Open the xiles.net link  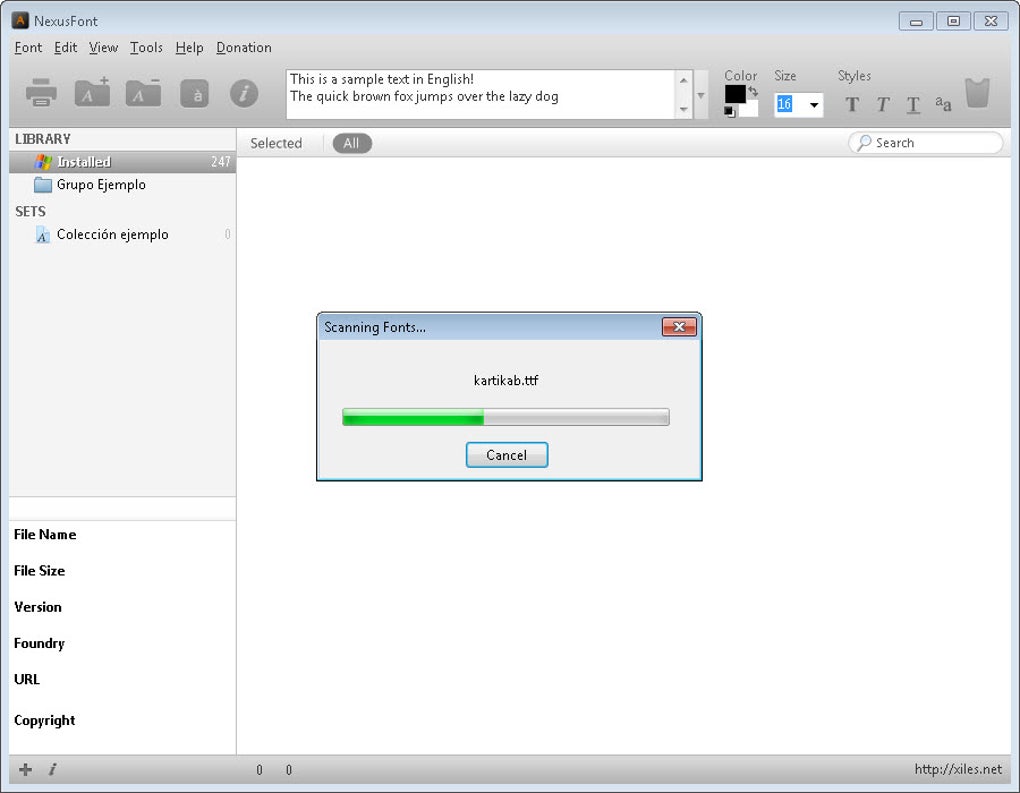click(958, 770)
